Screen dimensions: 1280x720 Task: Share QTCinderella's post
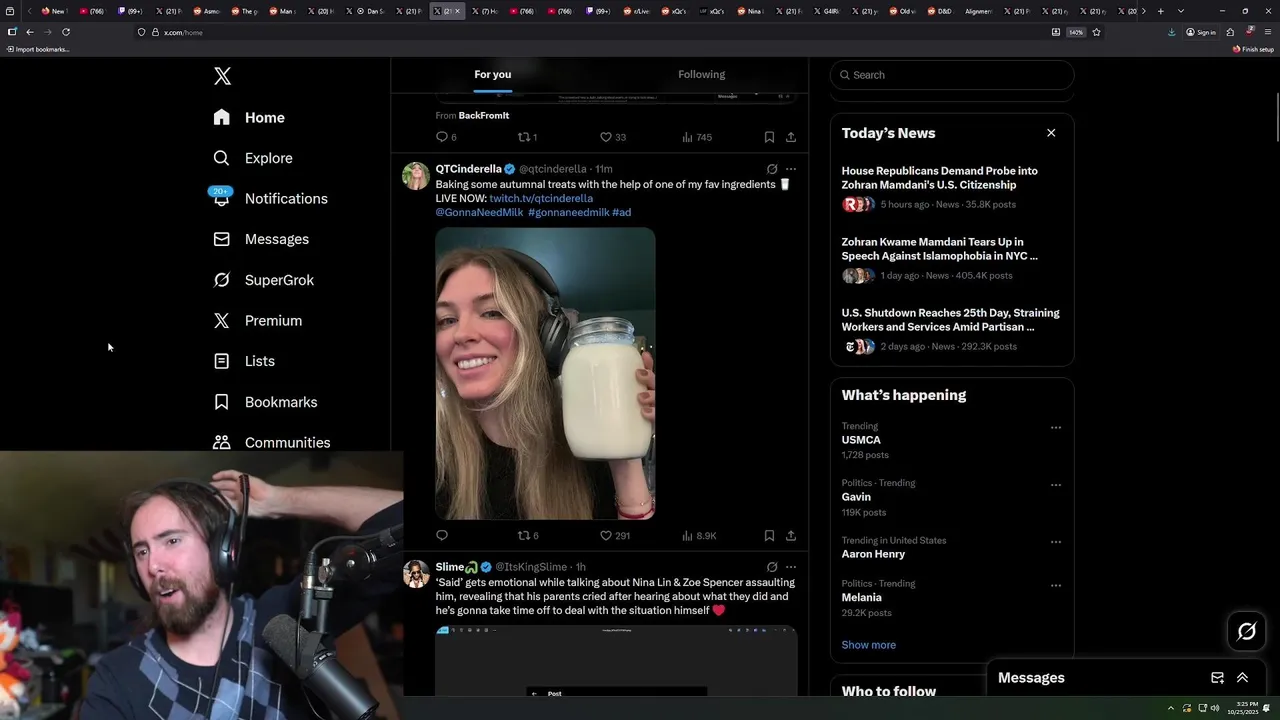[x=791, y=536]
